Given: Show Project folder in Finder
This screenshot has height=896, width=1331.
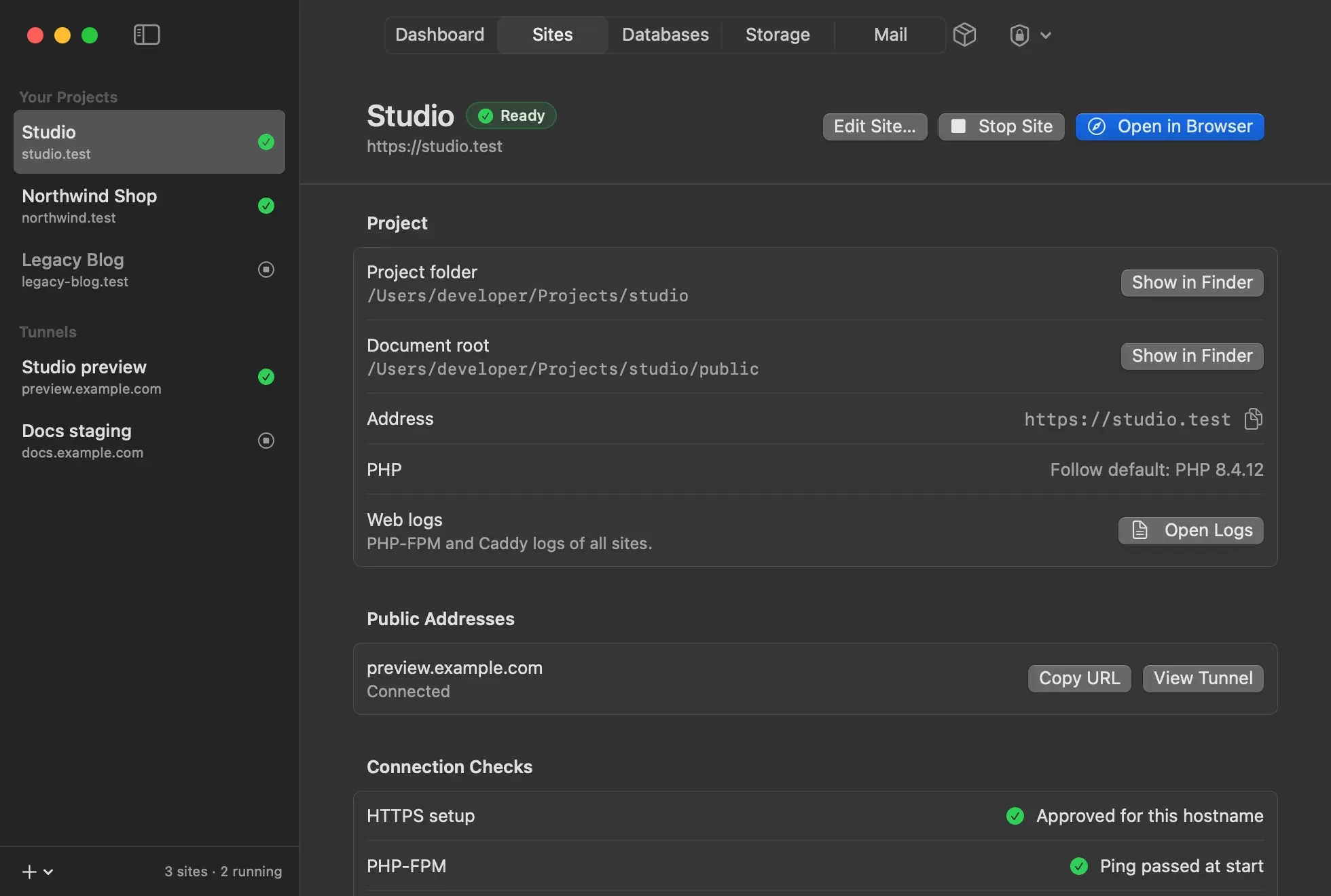Looking at the screenshot, I should (1192, 283).
